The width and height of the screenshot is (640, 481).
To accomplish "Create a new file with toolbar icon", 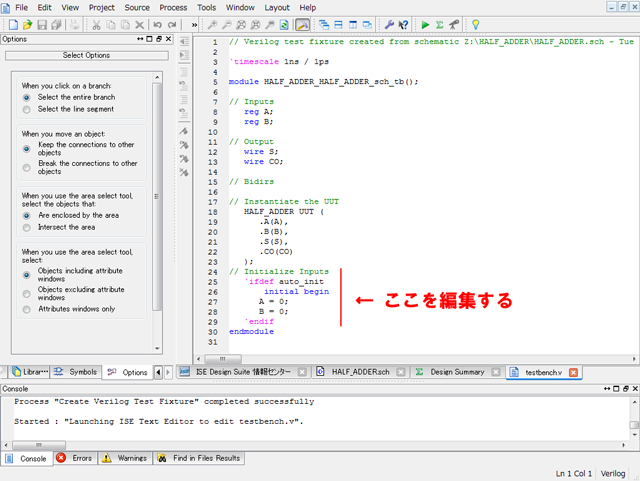I will 13,25.
